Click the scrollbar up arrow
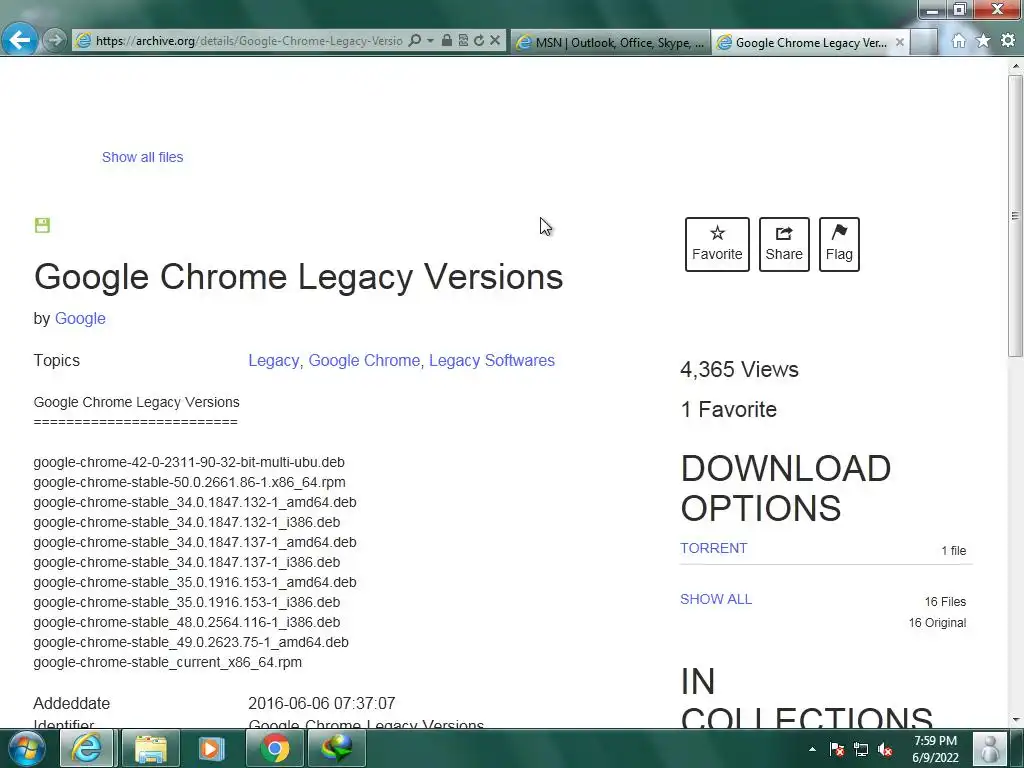1024x768 pixels. tap(1015, 66)
